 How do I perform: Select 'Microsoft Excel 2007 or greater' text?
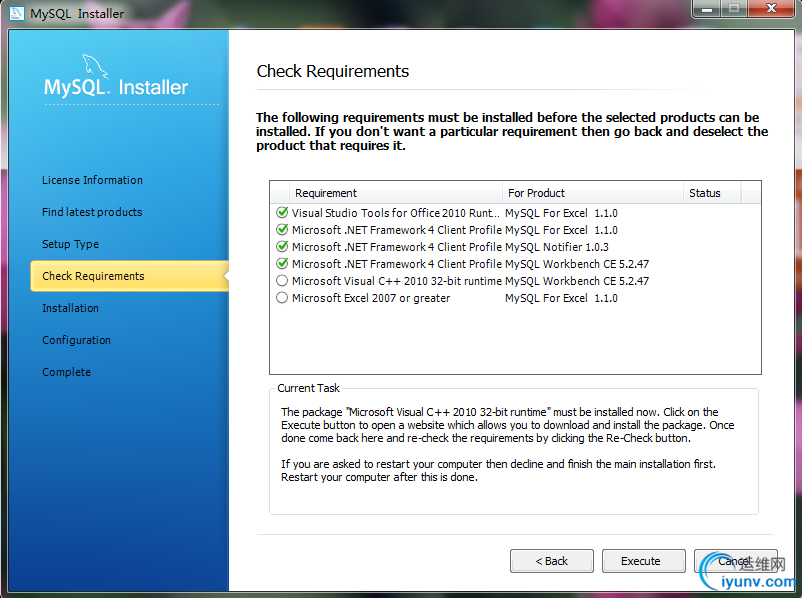pyautogui.click(x=371, y=298)
